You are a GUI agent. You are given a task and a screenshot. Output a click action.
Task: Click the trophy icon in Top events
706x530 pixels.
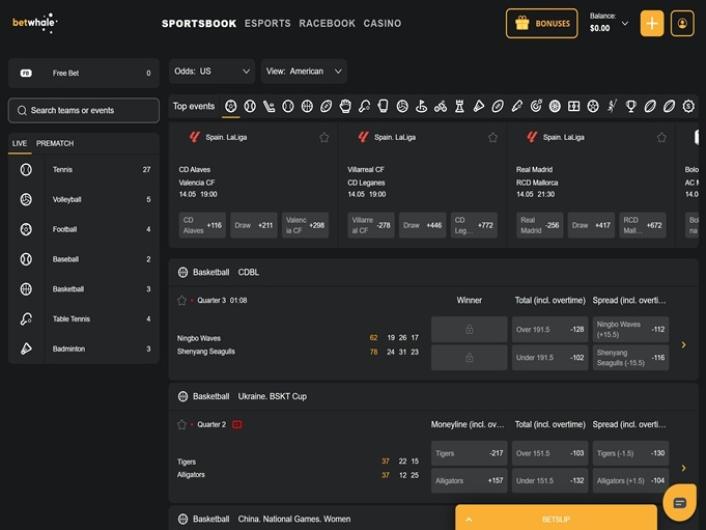coord(631,106)
